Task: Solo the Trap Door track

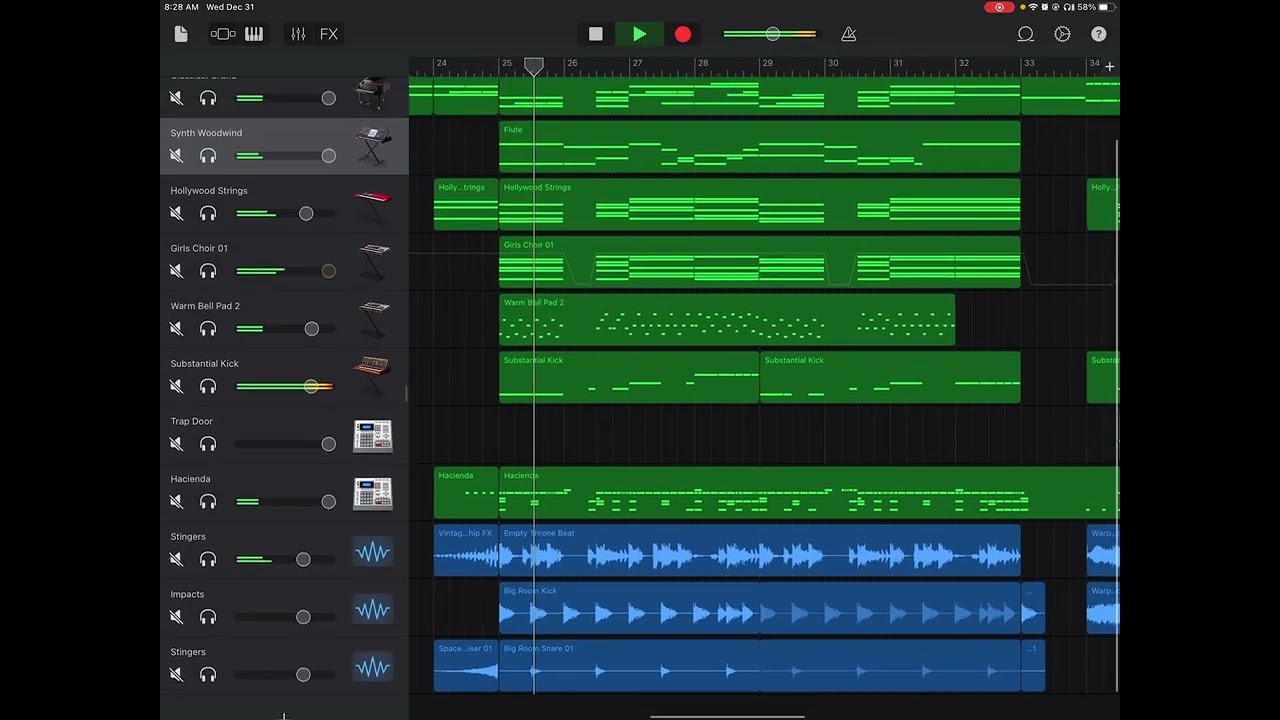Action: click(x=208, y=444)
